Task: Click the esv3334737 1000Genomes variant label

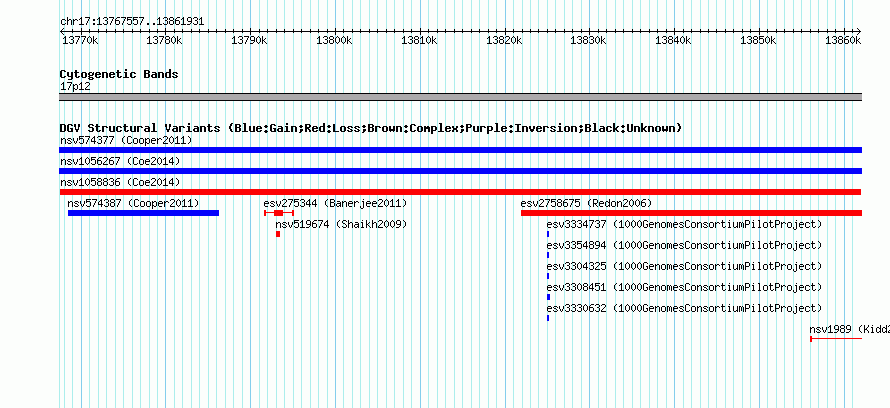Action: tap(684, 224)
